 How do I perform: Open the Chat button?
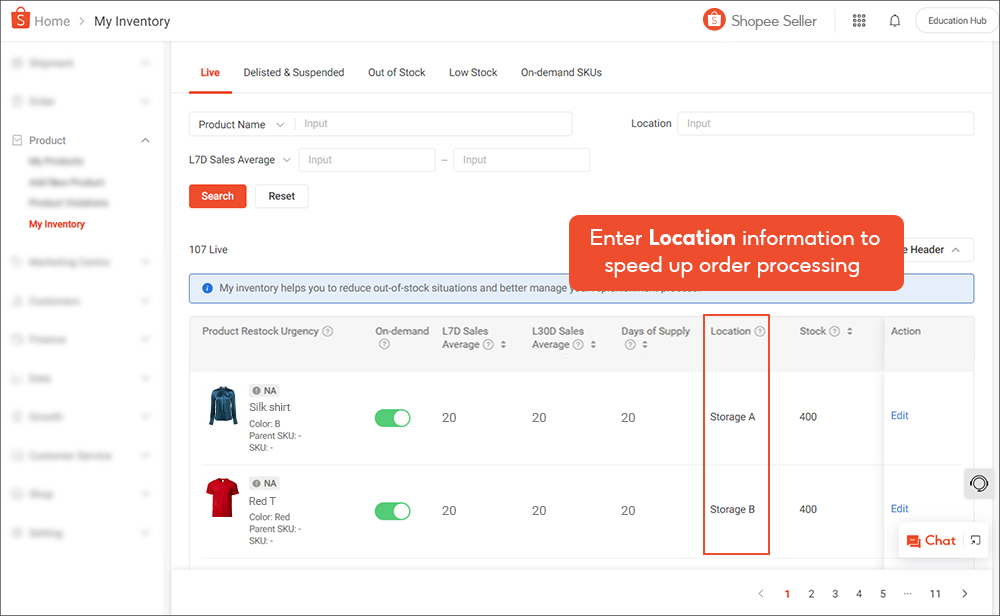click(931, 541)
